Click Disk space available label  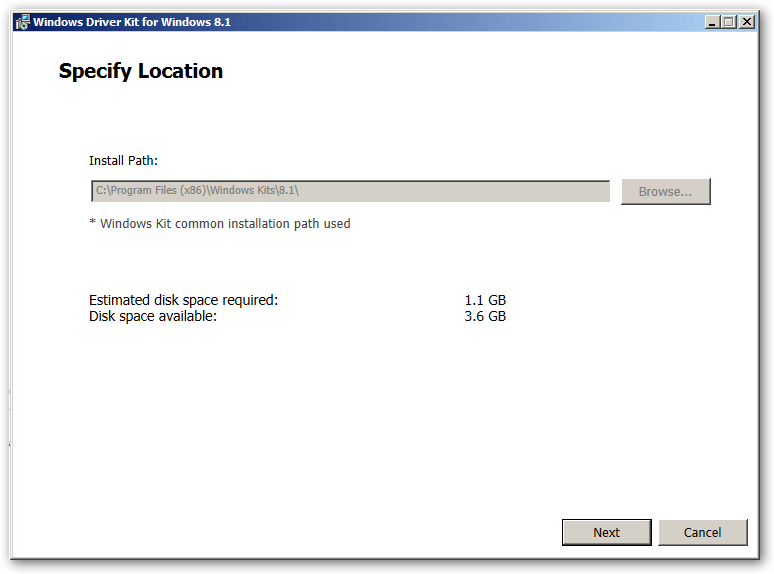[153, 316]
